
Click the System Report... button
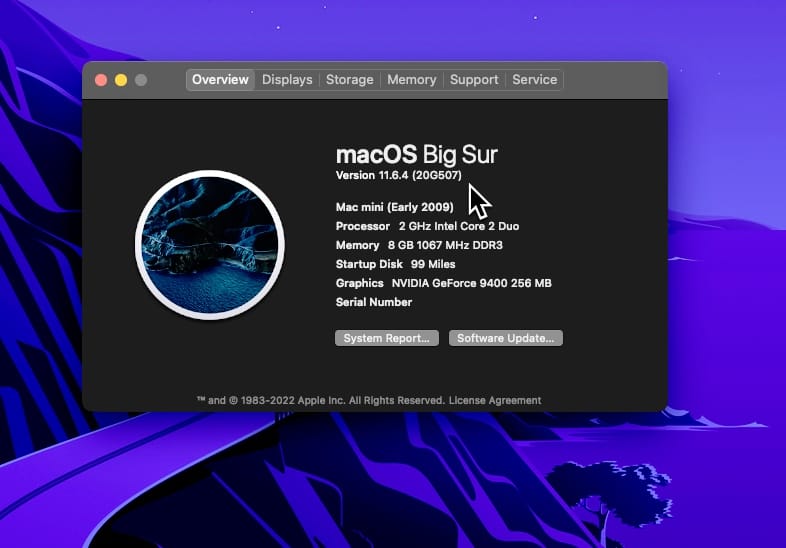386,338
